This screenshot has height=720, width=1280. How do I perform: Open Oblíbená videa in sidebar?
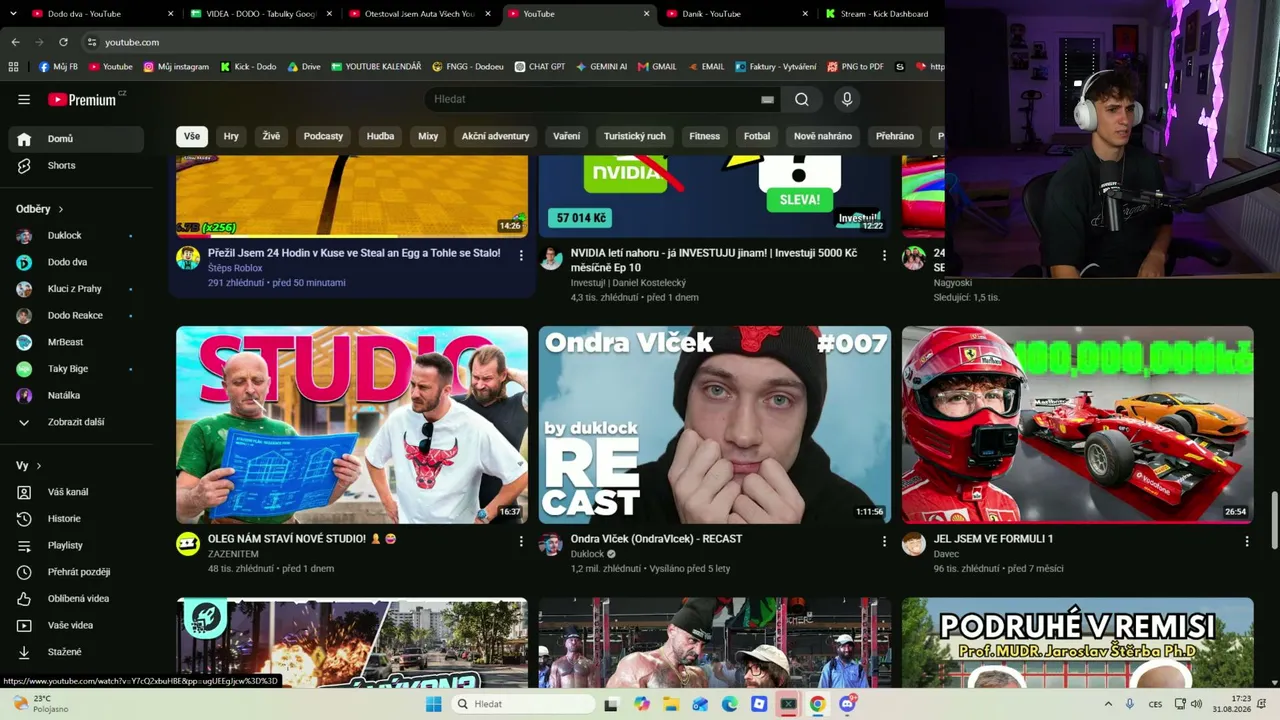tap(80, 598)
